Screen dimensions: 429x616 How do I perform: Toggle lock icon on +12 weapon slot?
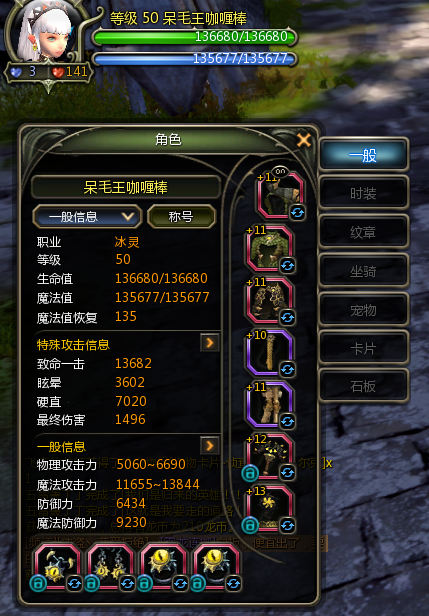tap(249, 473)
